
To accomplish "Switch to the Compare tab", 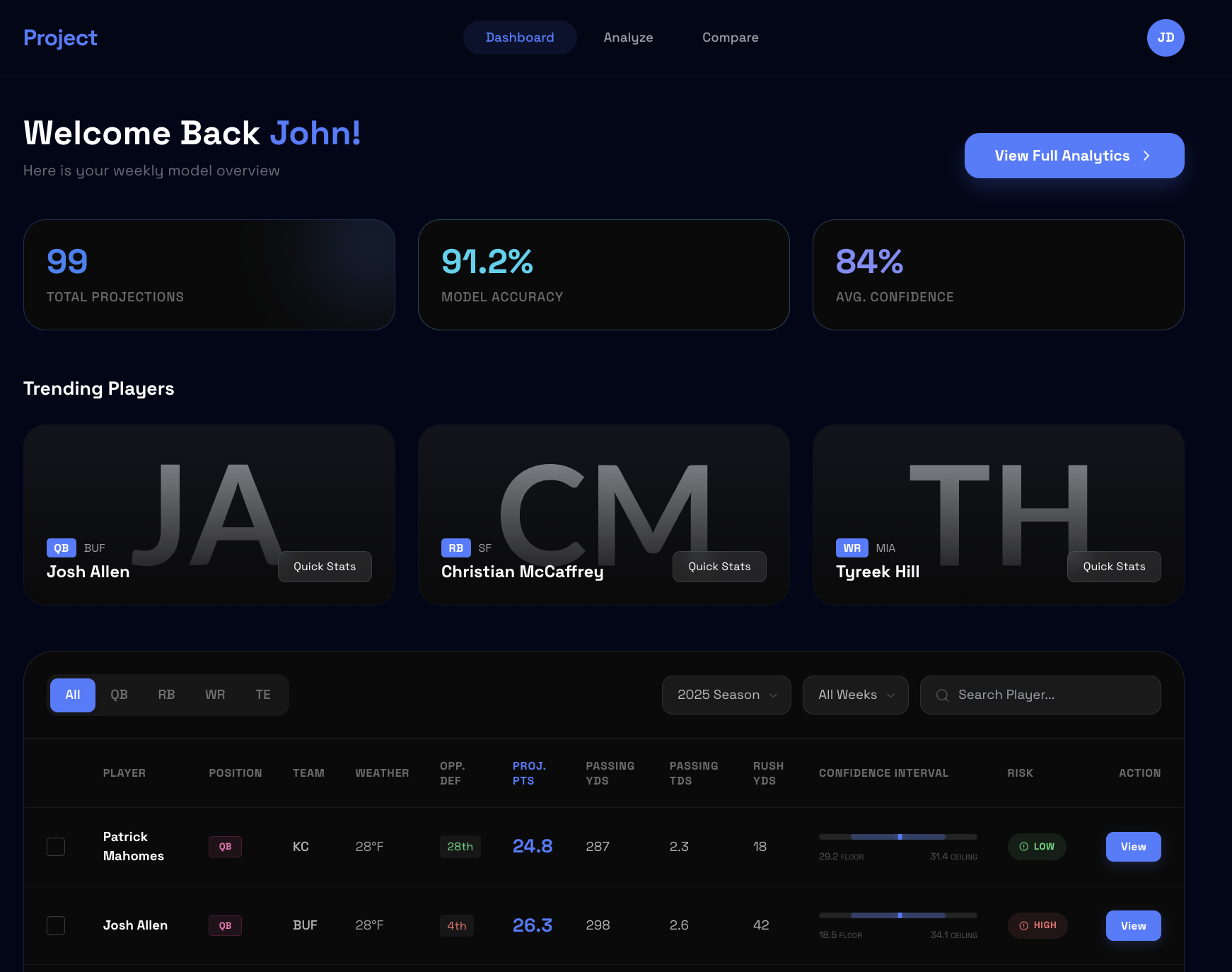I will pyautogui.click(x=731, y=37).
